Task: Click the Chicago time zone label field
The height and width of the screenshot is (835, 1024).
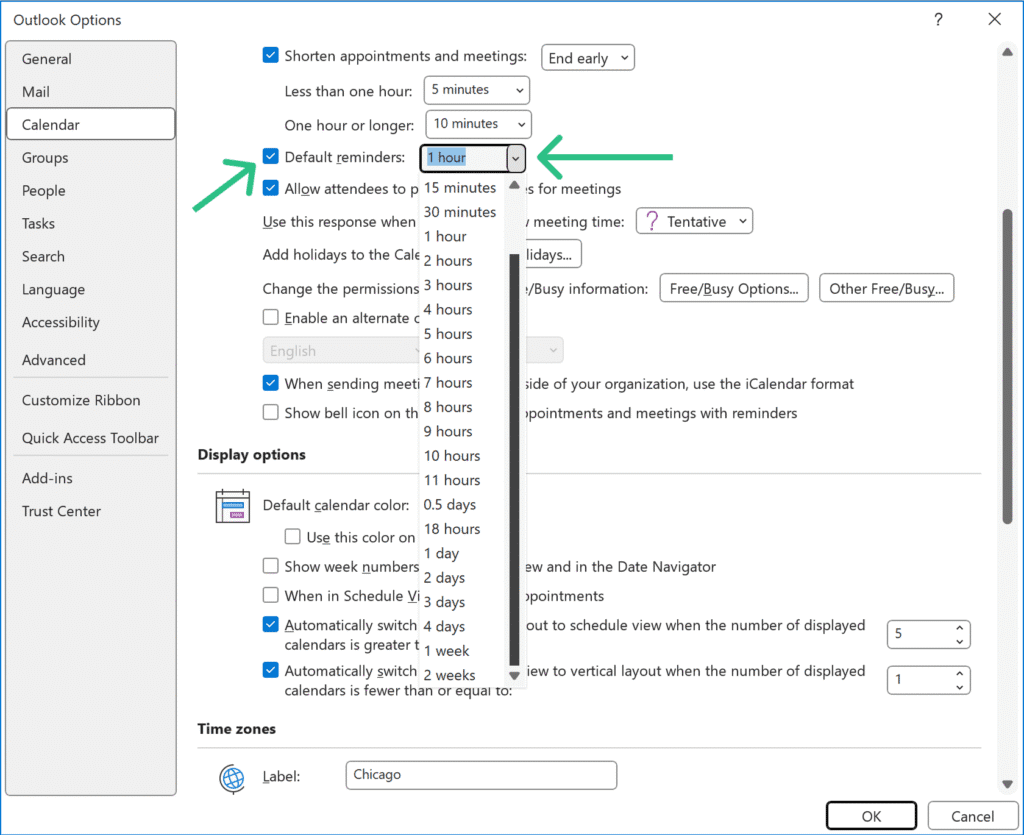Action: tap(480, 775)
